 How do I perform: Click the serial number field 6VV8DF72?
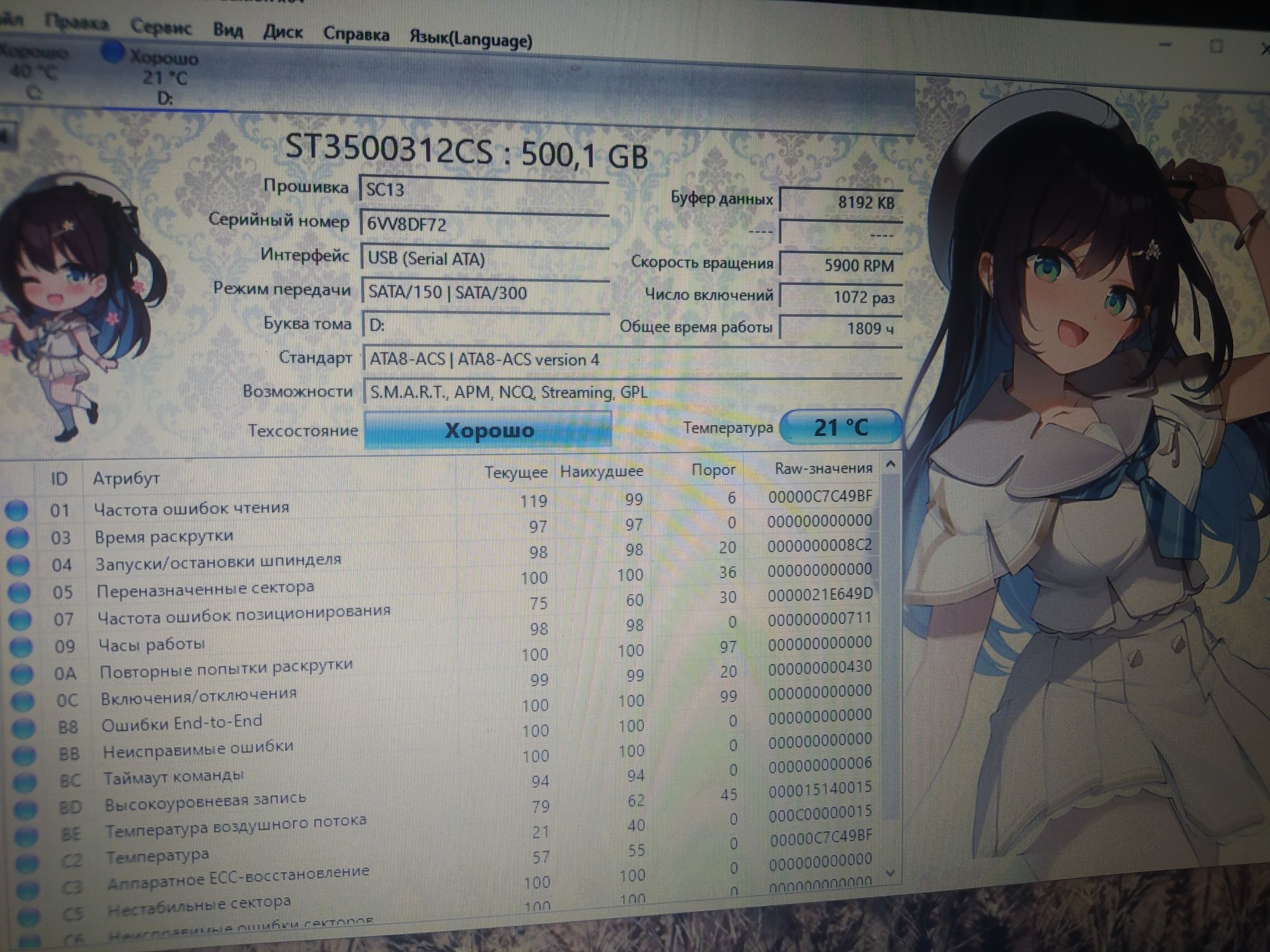click(485, 223)
